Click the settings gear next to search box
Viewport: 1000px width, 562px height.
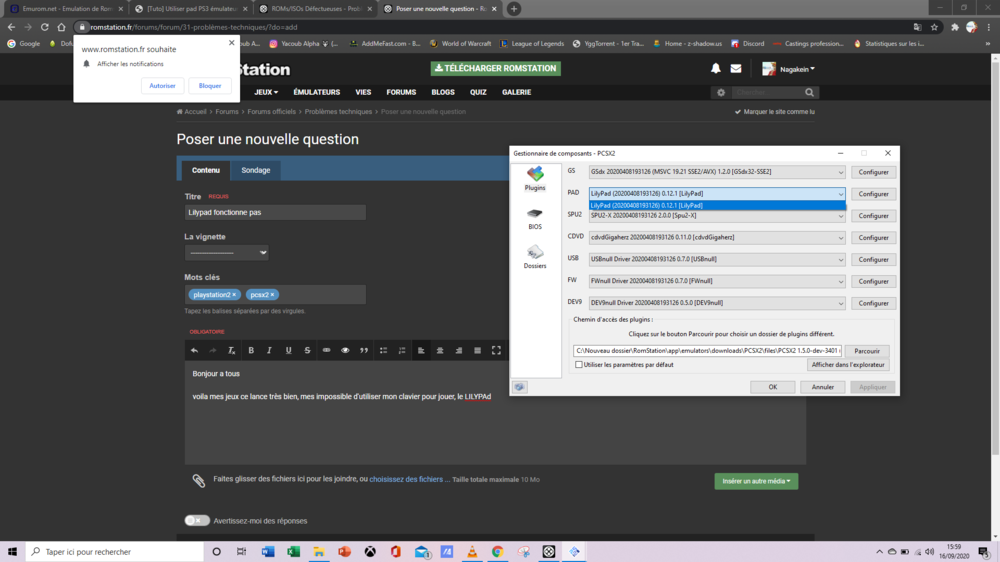721,92
